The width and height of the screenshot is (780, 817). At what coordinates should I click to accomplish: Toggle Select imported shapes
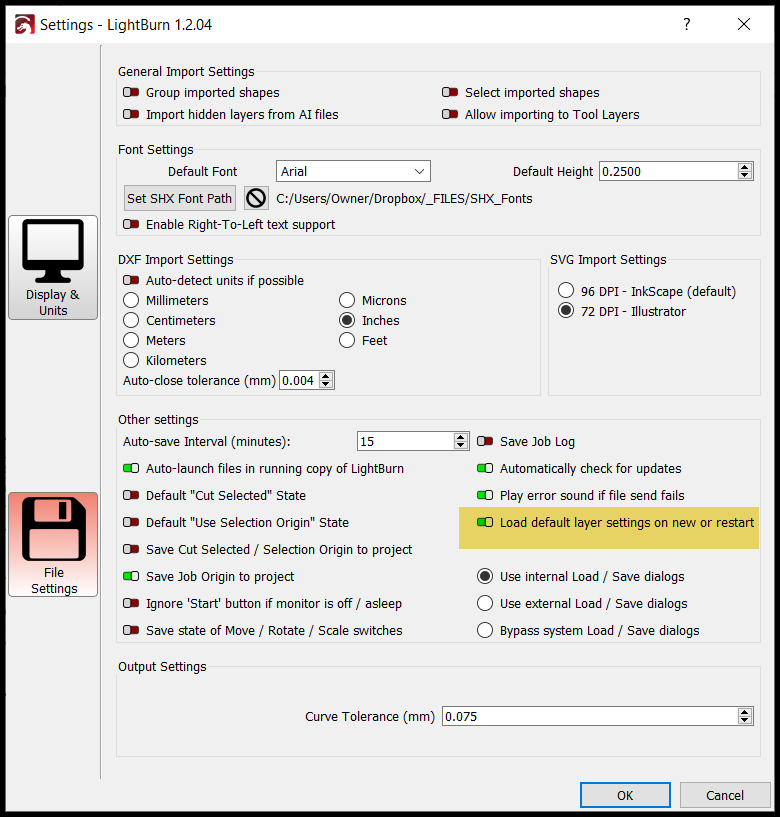pyautogui.click(x=450, y=92)
